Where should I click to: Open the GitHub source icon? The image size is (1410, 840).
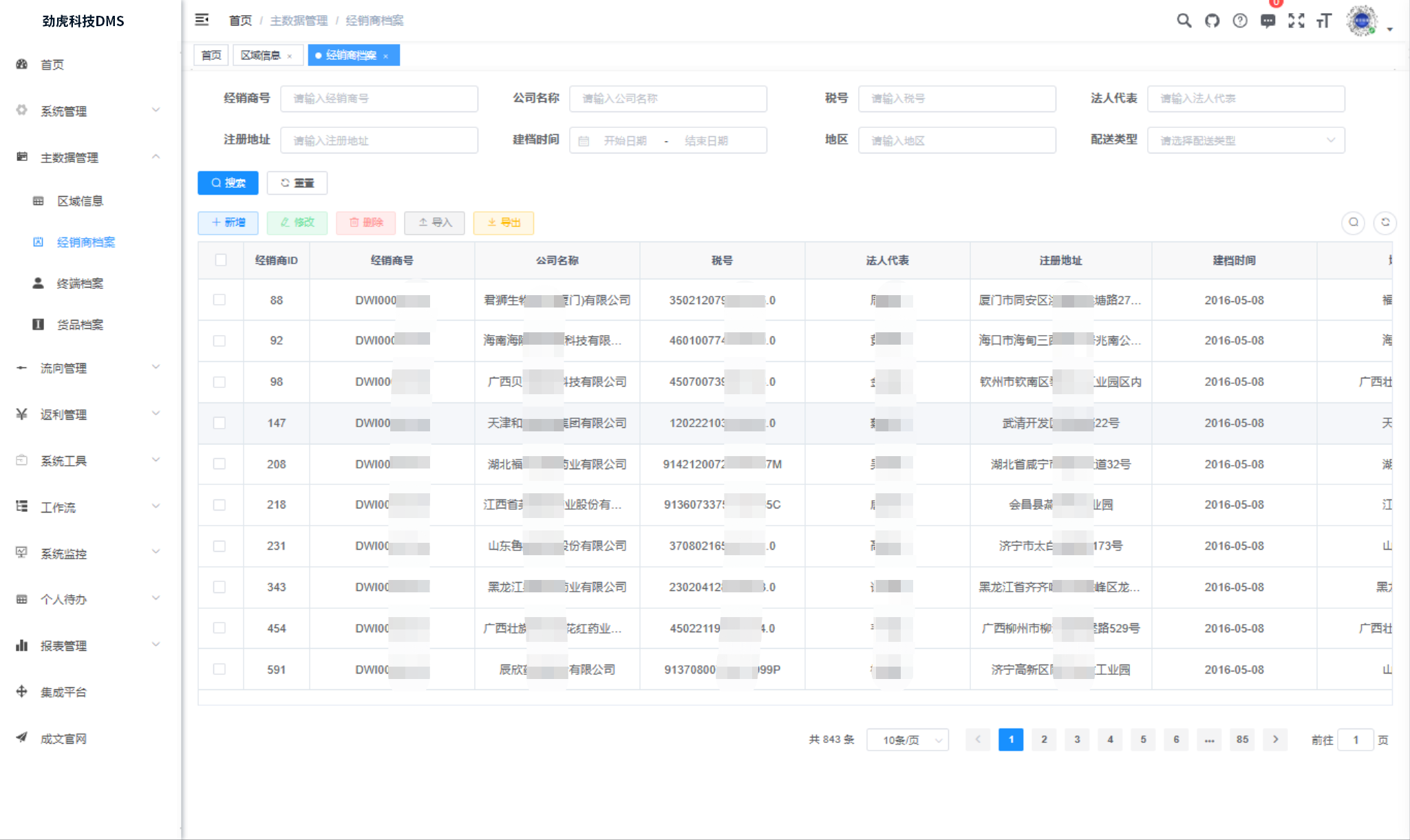point(1212,21)
